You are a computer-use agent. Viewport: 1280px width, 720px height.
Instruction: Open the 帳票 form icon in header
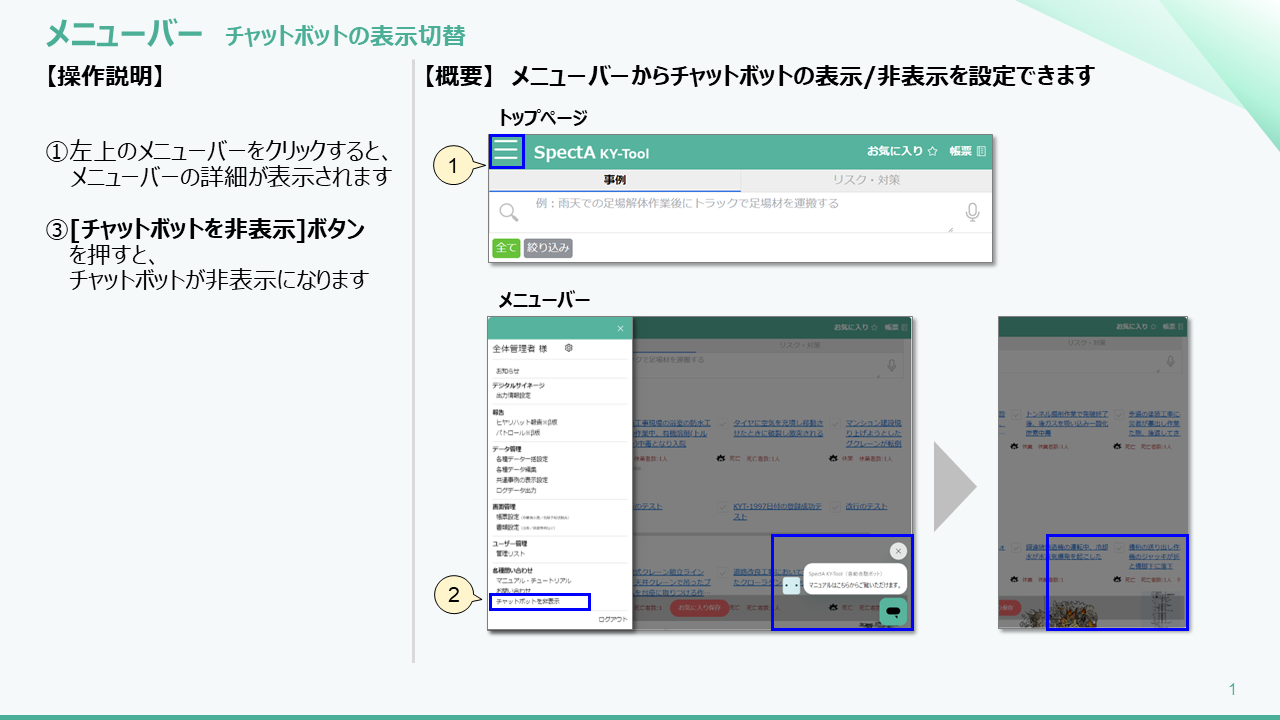[980, 152]
